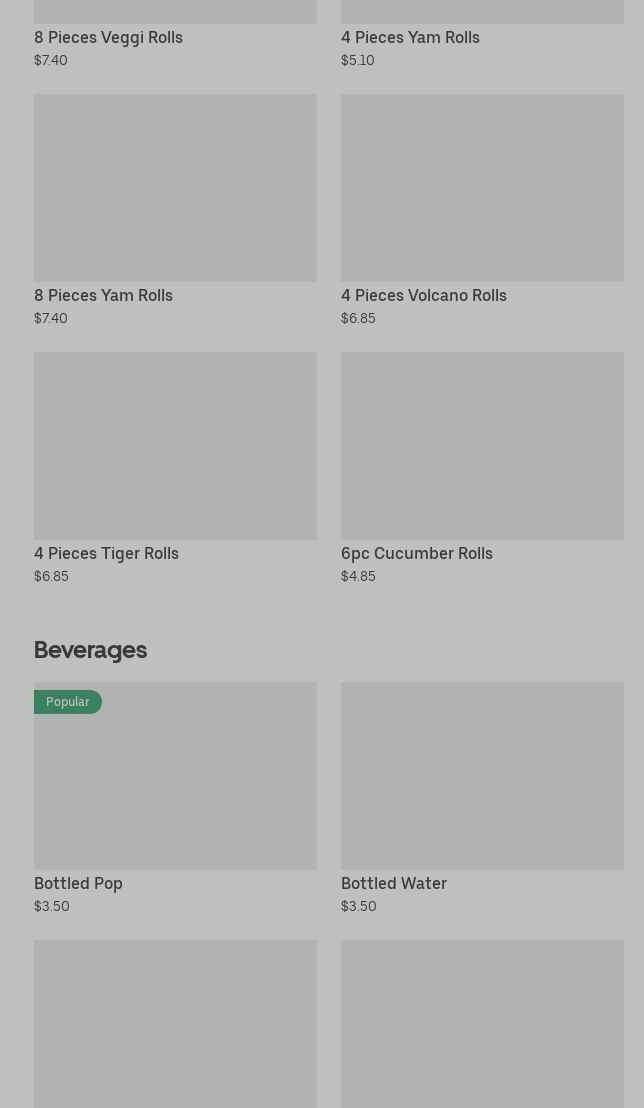
Task: Open the Bottled Water title
Action: click(394, 883)
